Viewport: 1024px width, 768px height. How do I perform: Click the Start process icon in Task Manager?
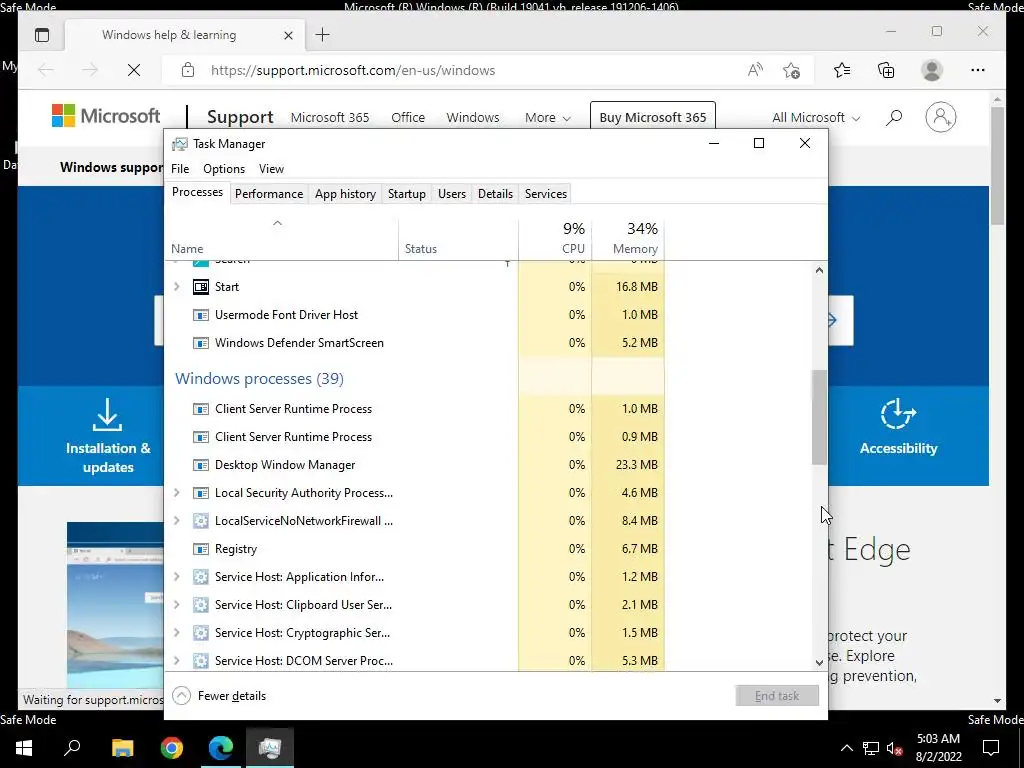coord(200,287)
